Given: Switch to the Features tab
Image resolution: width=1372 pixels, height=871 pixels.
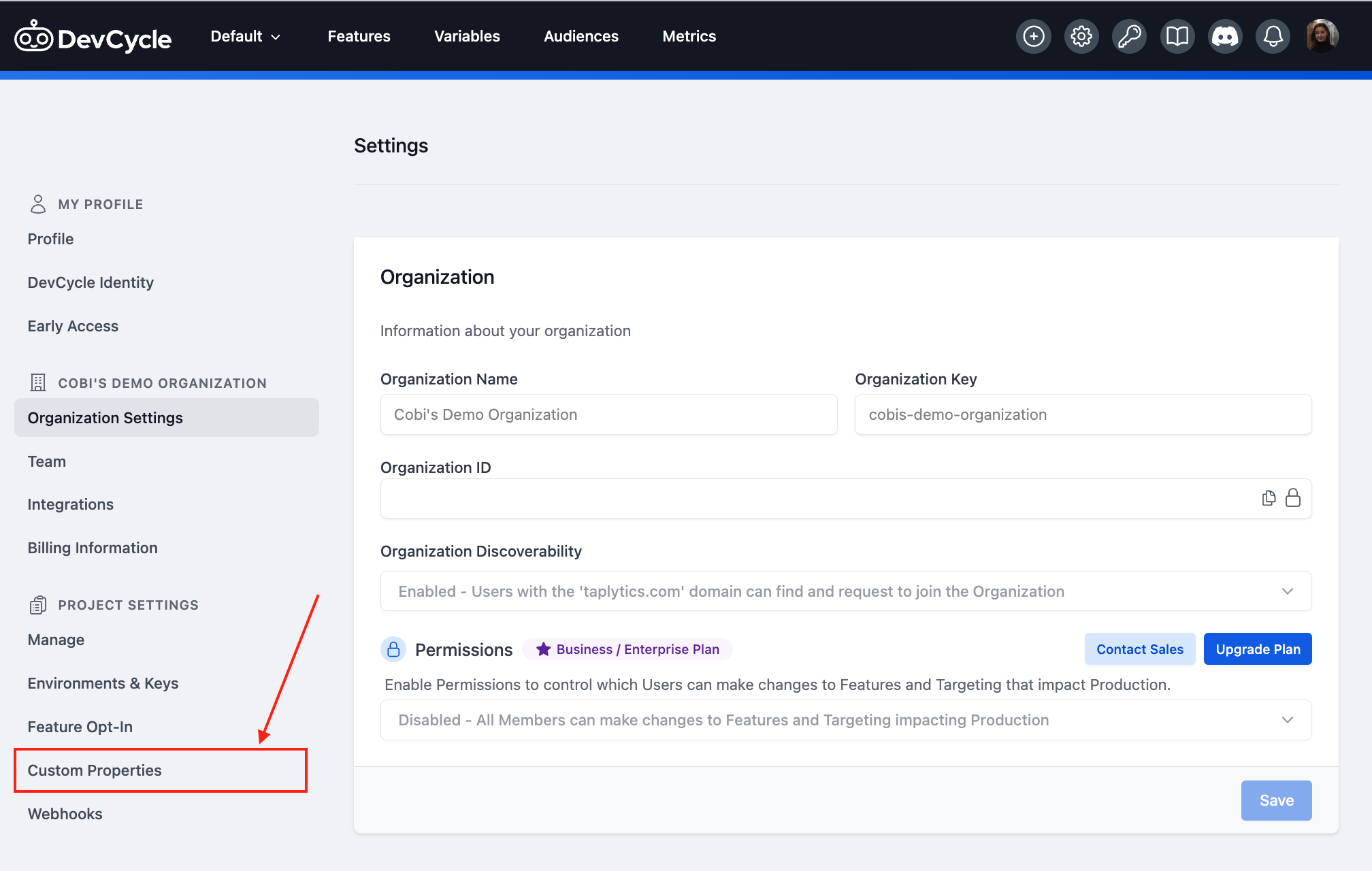Looking at the screenshot, I should (359, 36).
